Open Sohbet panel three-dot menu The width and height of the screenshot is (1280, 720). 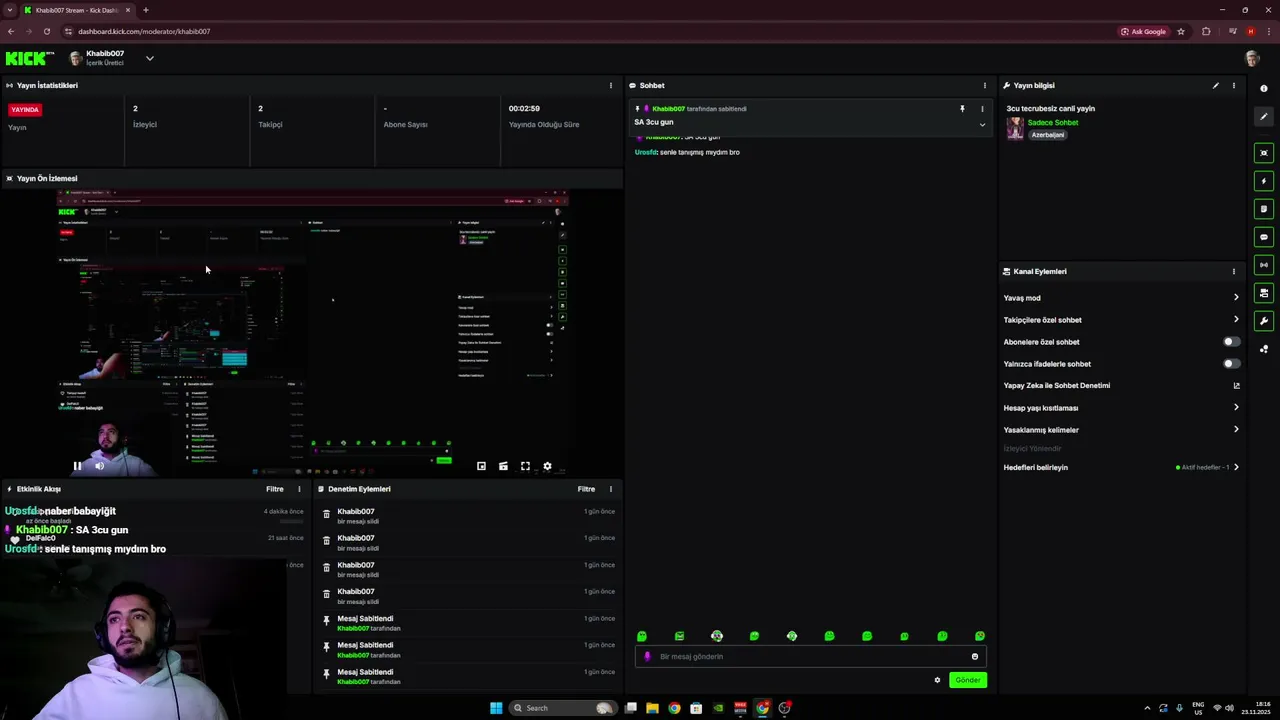984,86
